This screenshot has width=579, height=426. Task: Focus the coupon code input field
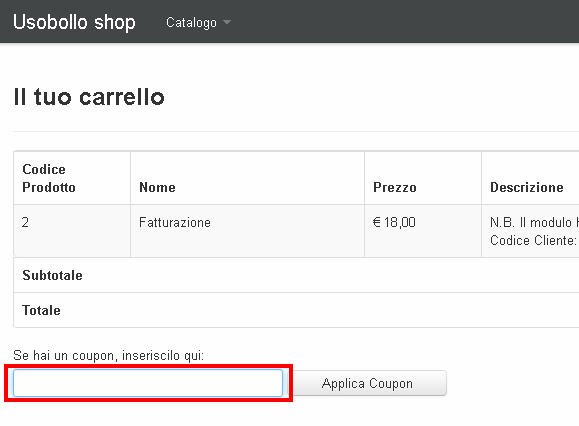(x=148, y=383)
